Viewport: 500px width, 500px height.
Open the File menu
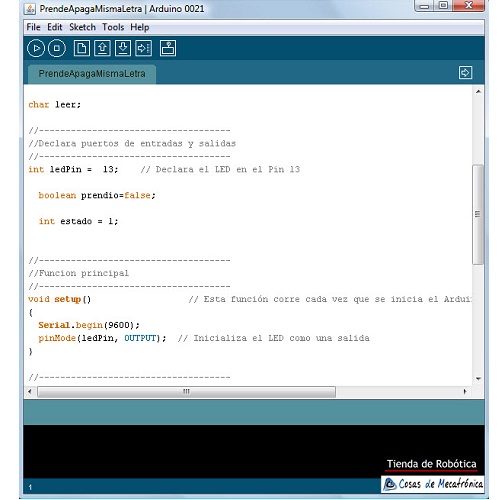(x=33, y=27)
